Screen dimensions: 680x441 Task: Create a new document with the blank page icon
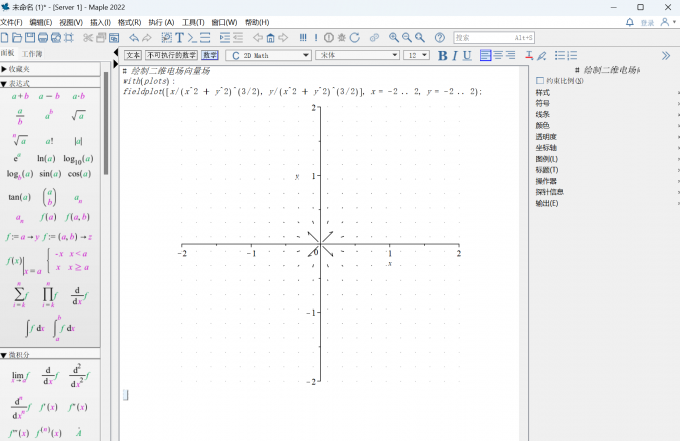click(5, 38)
